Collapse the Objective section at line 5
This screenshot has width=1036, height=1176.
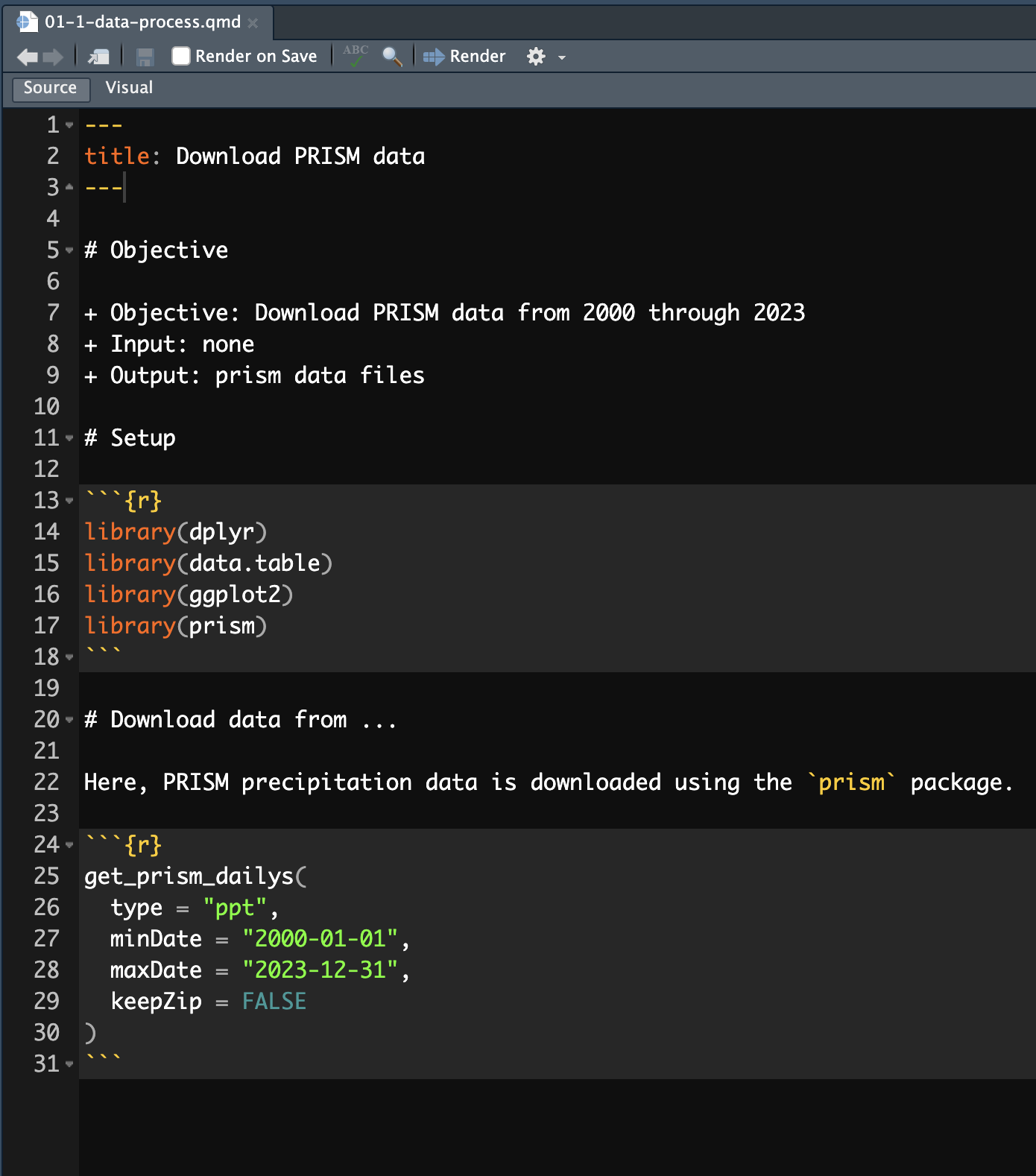69,250
